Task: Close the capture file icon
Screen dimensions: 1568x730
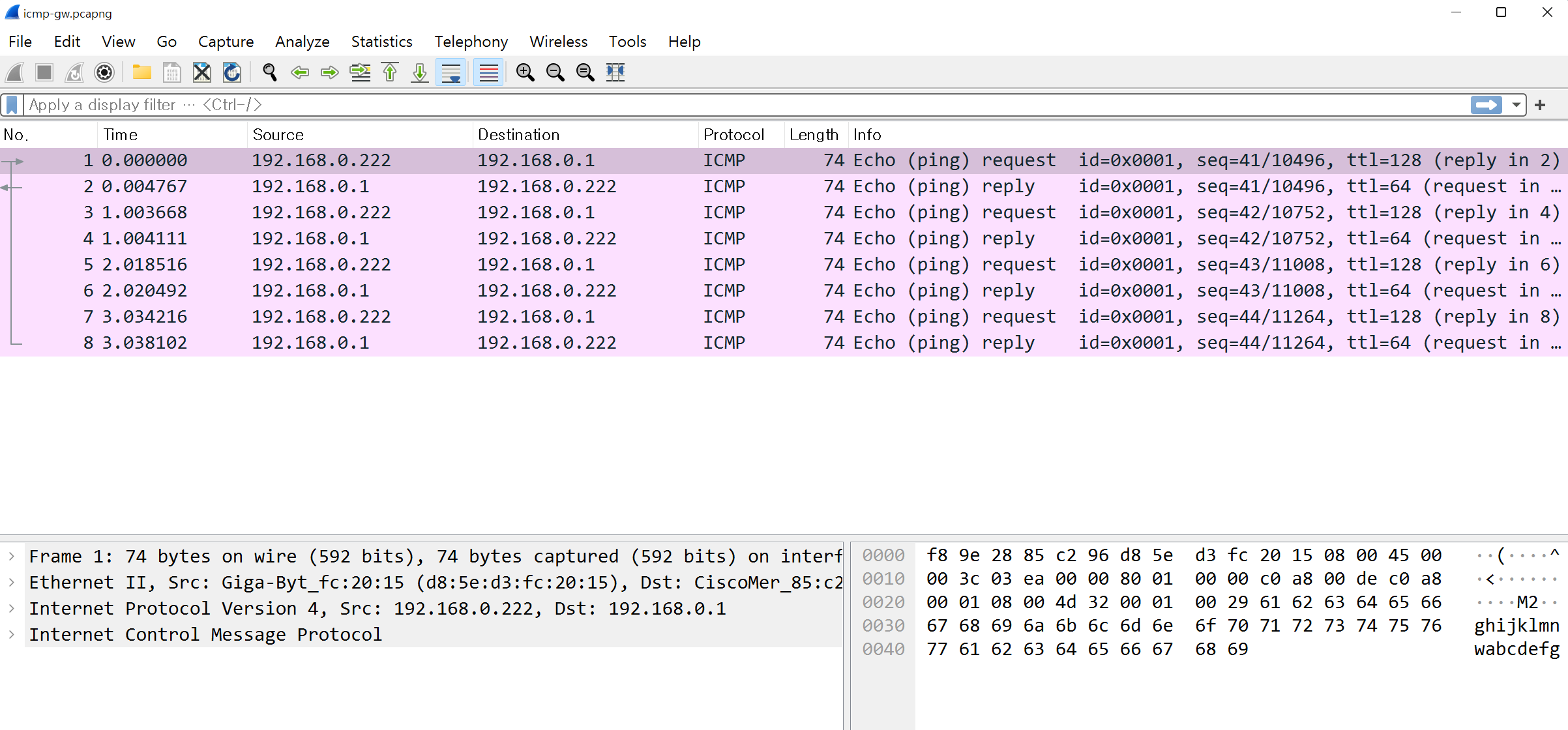Action: click(x=202, y=72)
